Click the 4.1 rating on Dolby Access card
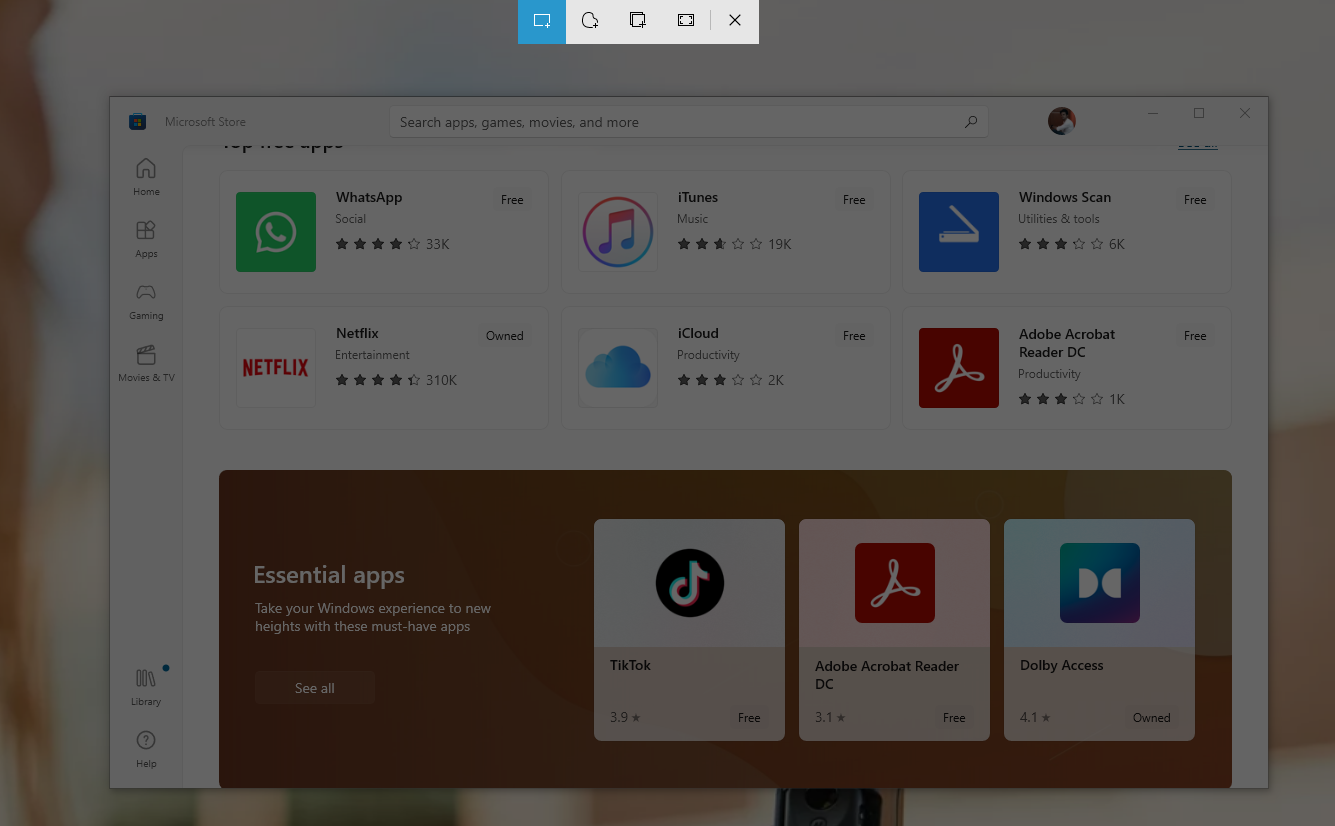Image resolution: width=1335 pixels, height=826 pixels. 1035,717
